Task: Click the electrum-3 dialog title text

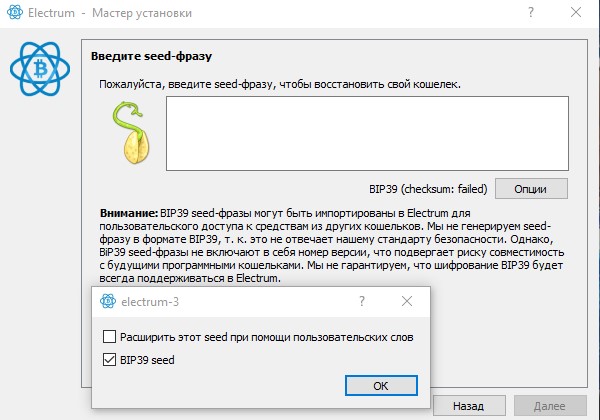Action: tap(150, 302)
